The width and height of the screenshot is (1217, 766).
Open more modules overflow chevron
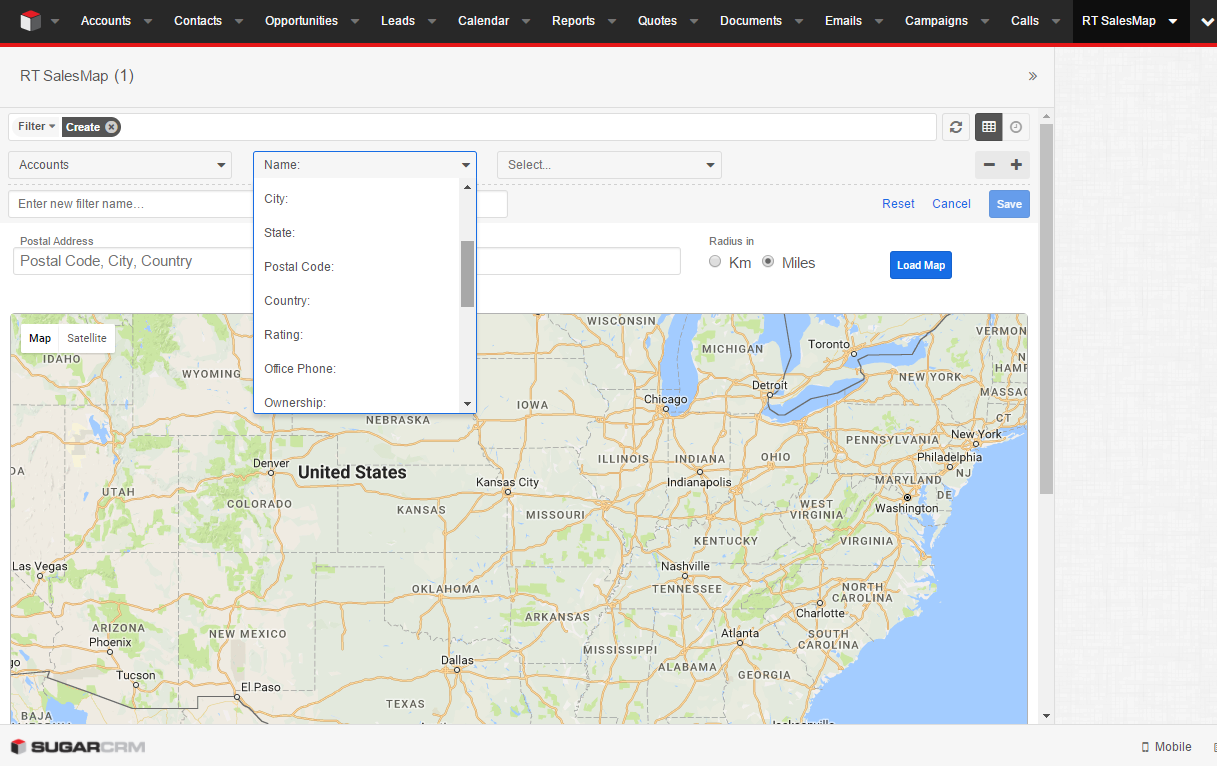click(x=1208, y=21)
